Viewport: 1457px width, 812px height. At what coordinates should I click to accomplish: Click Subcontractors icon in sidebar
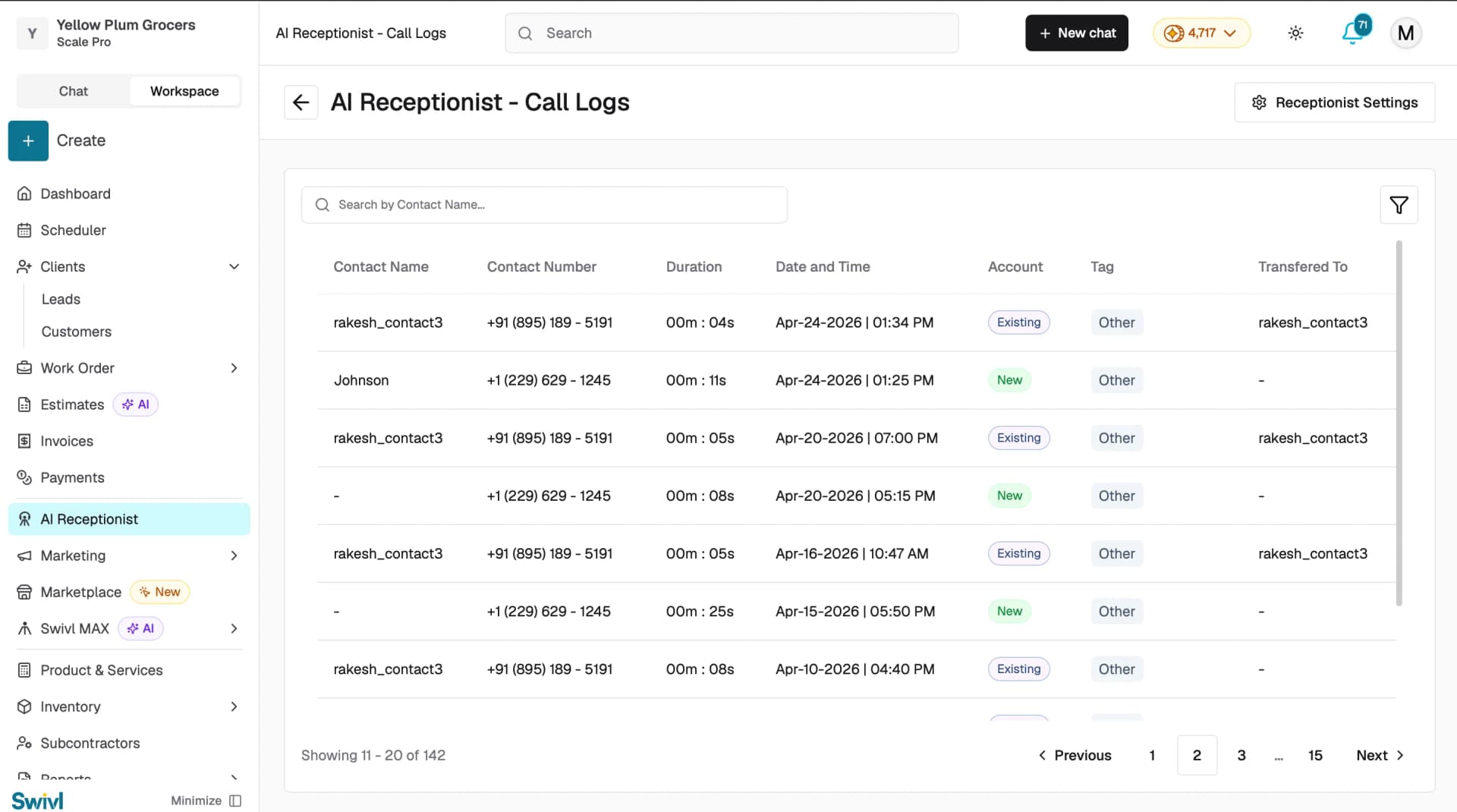tap(24, 743)
